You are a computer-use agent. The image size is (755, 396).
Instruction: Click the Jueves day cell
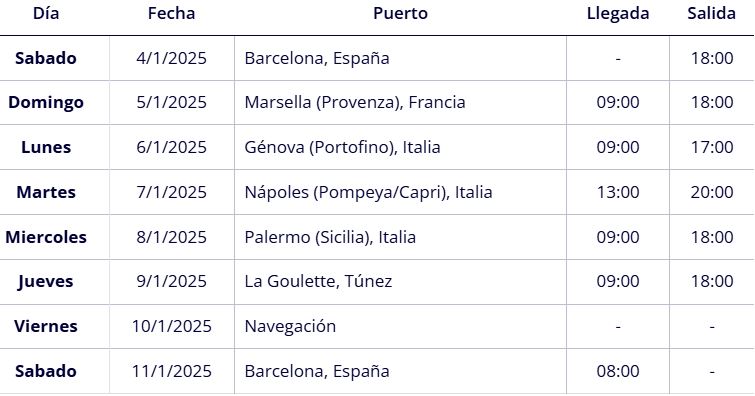[x=46, y=281]
